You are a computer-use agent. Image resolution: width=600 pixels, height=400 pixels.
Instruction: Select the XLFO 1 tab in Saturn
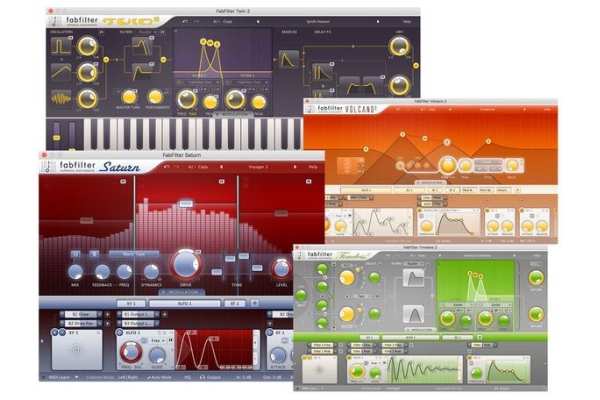(184, 303)
